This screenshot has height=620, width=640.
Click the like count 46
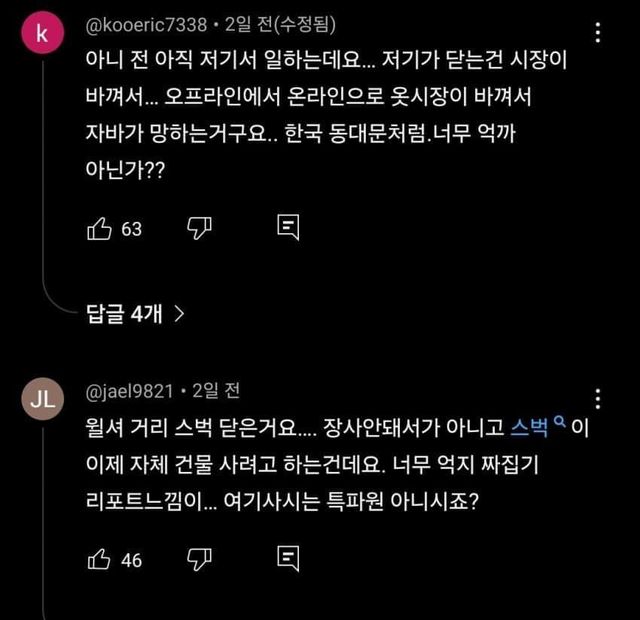pos(131,560)
